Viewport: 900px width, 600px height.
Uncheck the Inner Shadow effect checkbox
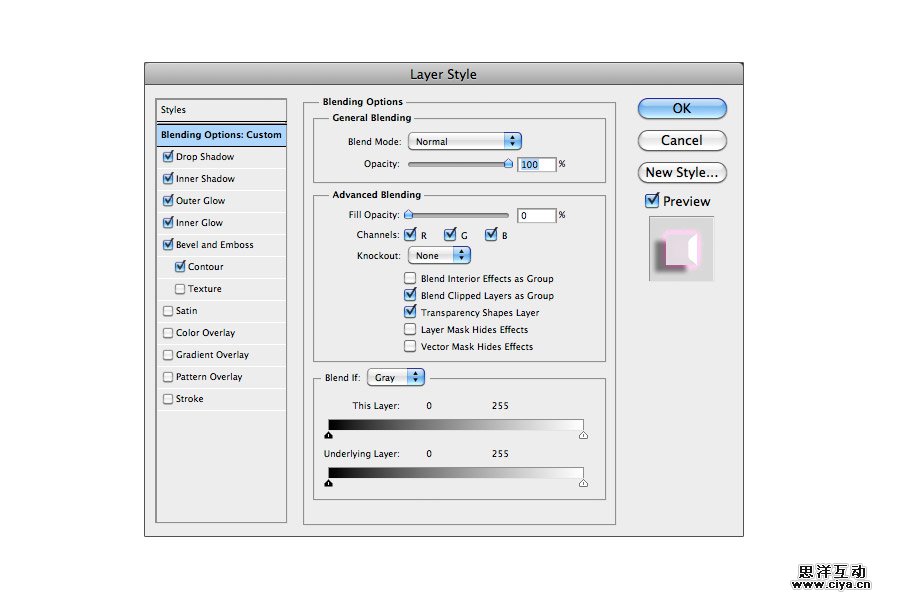(168, 179)
